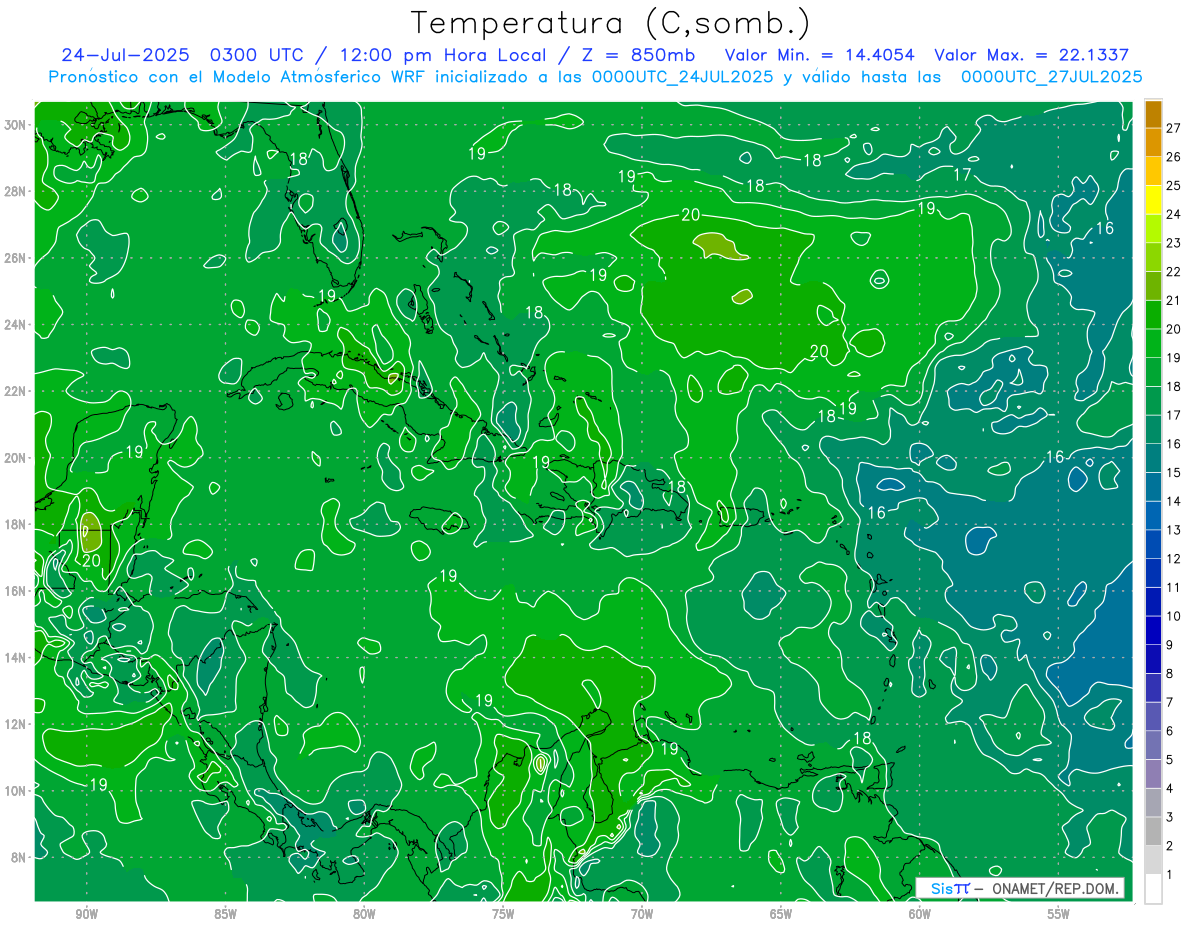Click the color bar label "23"

pyautogui.click(x=1174, y=242)
